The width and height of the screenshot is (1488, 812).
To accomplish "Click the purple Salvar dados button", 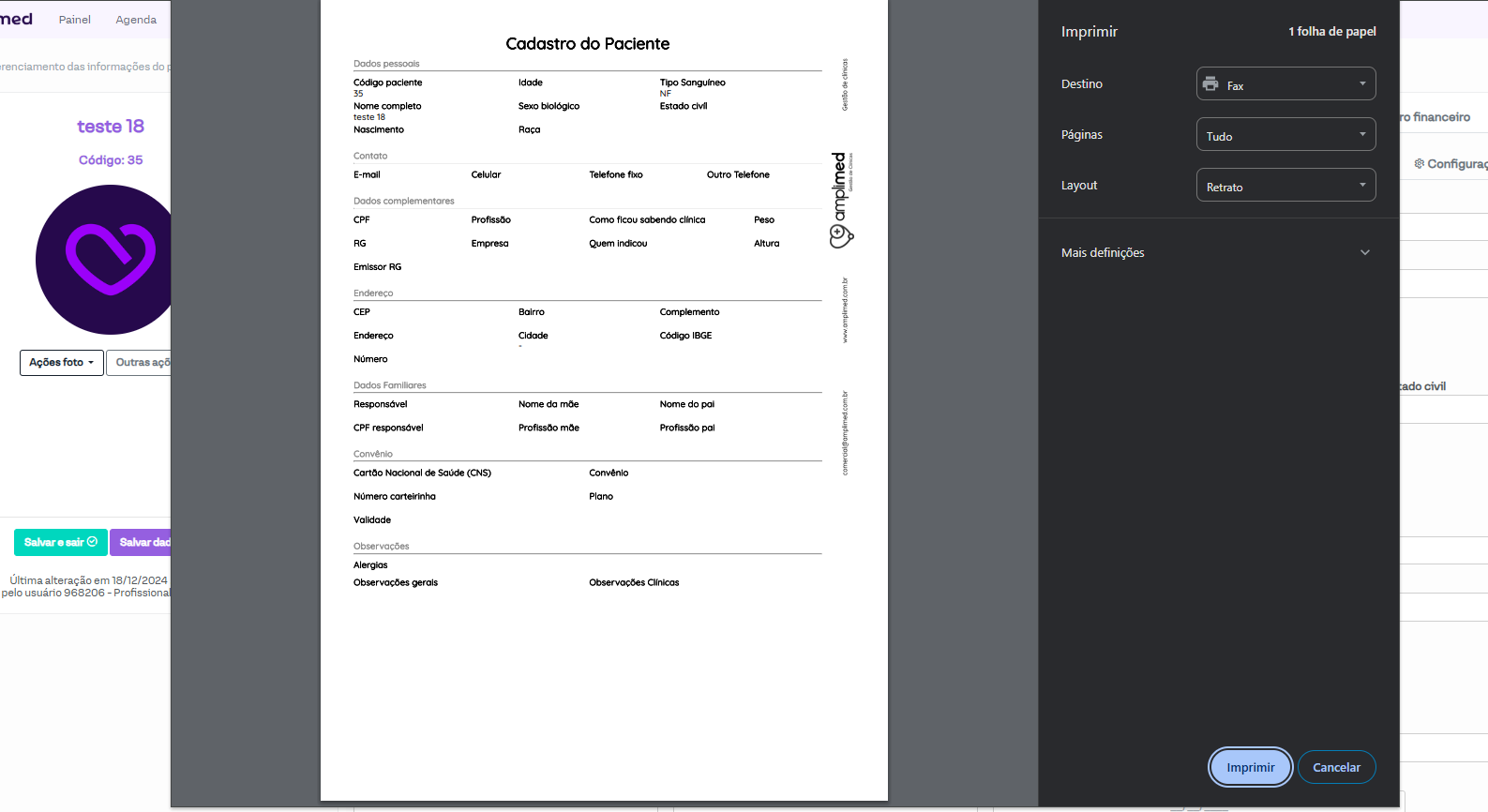I will click(142, 543).
